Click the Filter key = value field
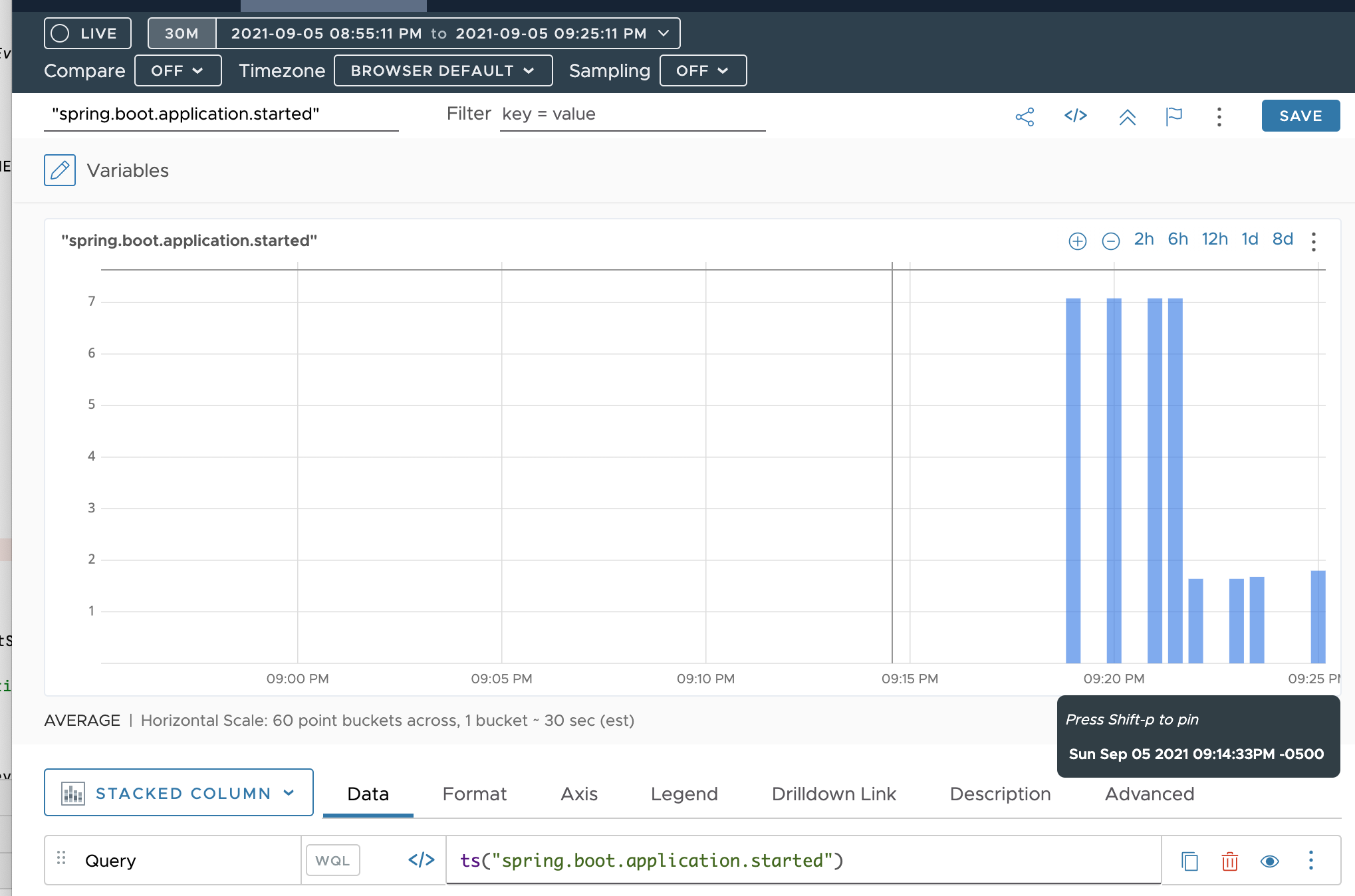This screenshot has width=1355, height=896. (632, 114)
